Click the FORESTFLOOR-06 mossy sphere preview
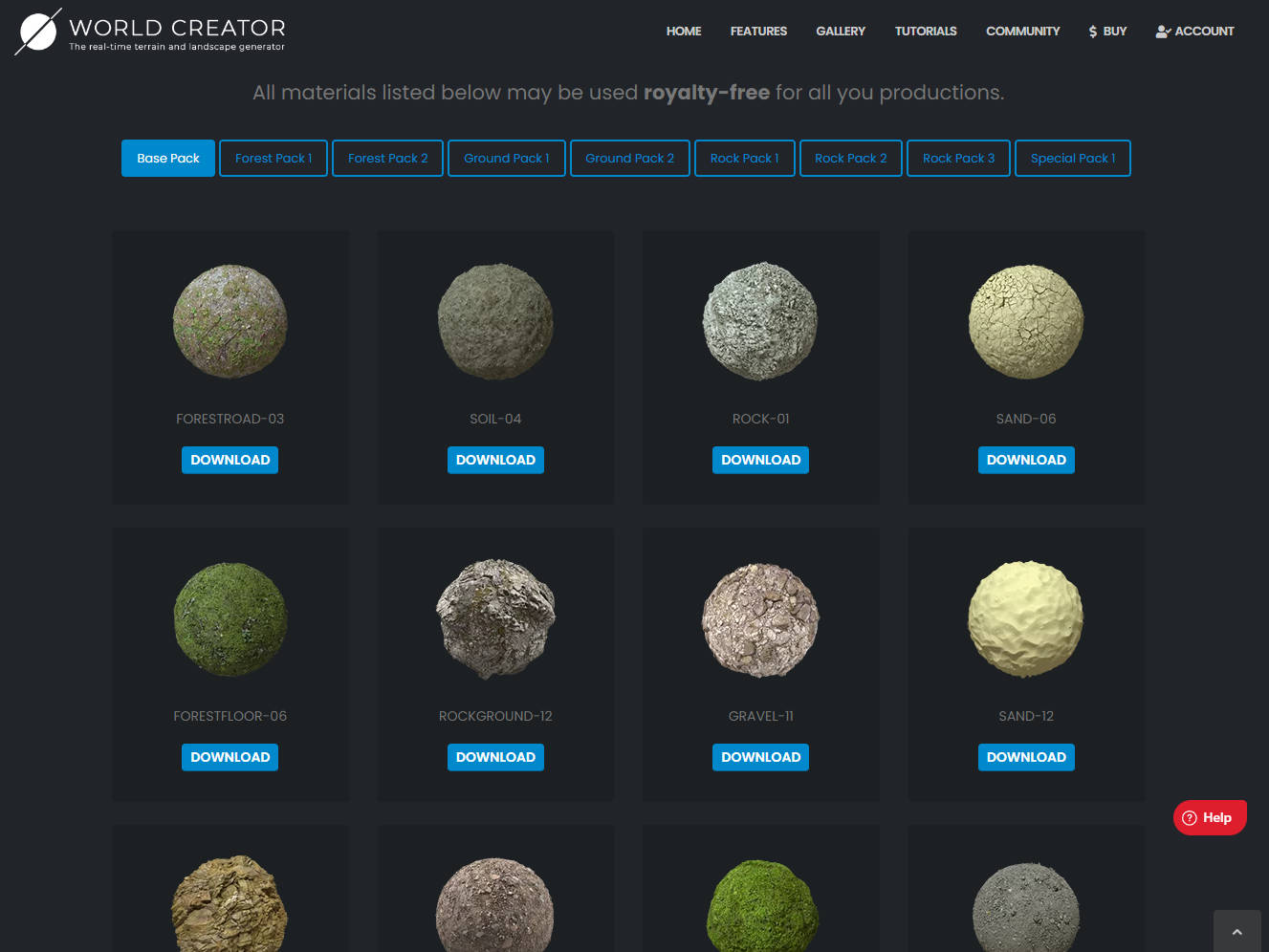This screenshot has width=1269, height=952. point(230,618)
